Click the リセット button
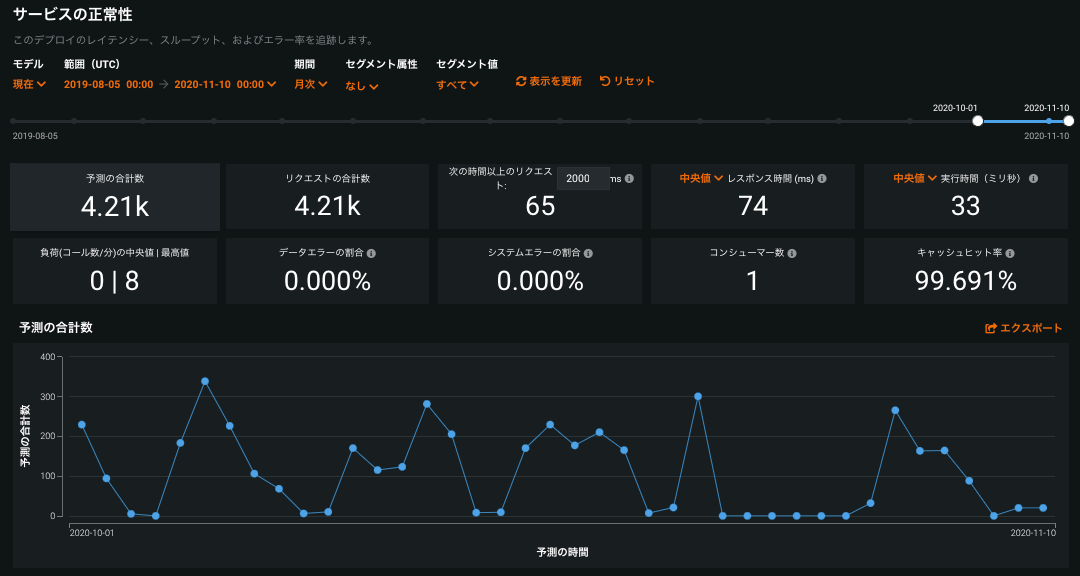Screen dimensions: 1080x576 coord(627,81)
